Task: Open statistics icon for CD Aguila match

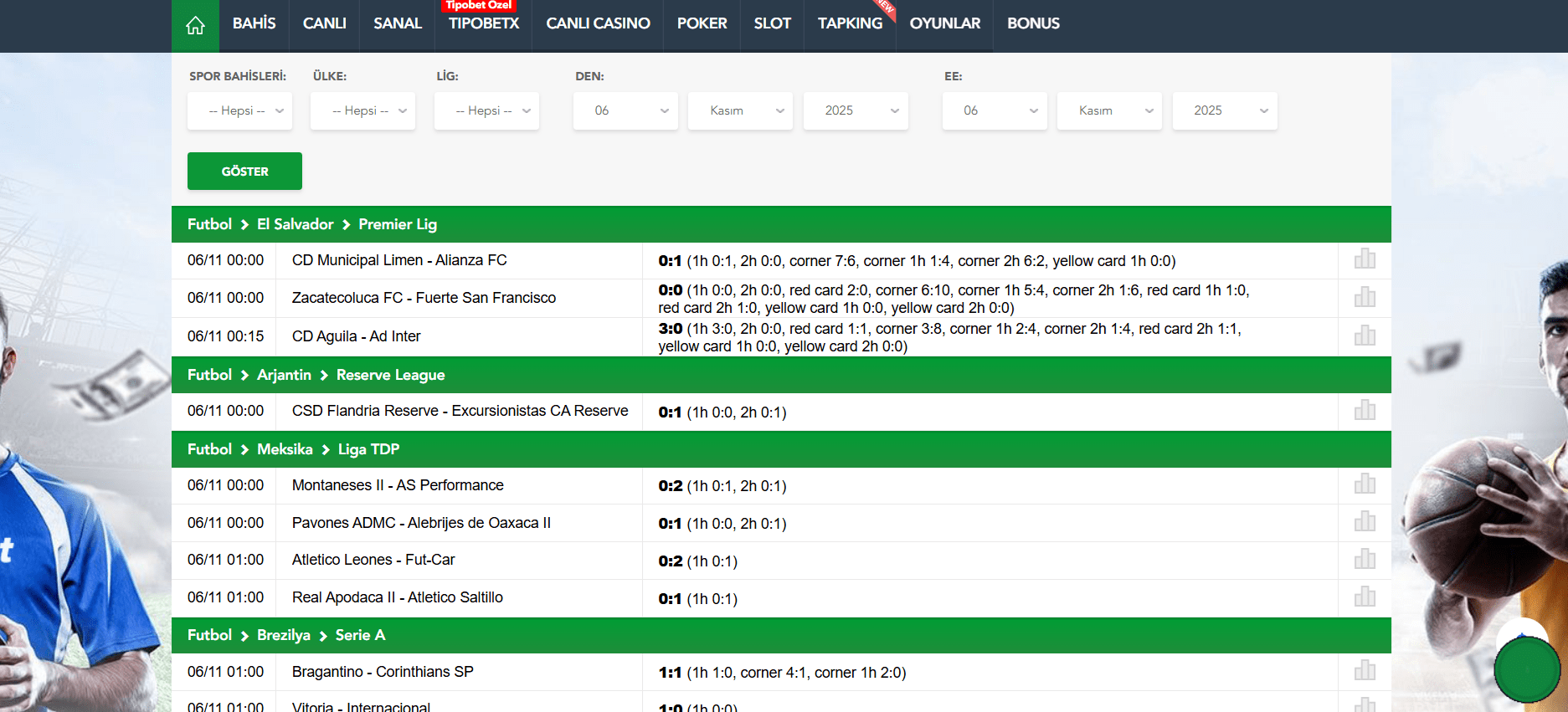Action: click(1365, 336)
